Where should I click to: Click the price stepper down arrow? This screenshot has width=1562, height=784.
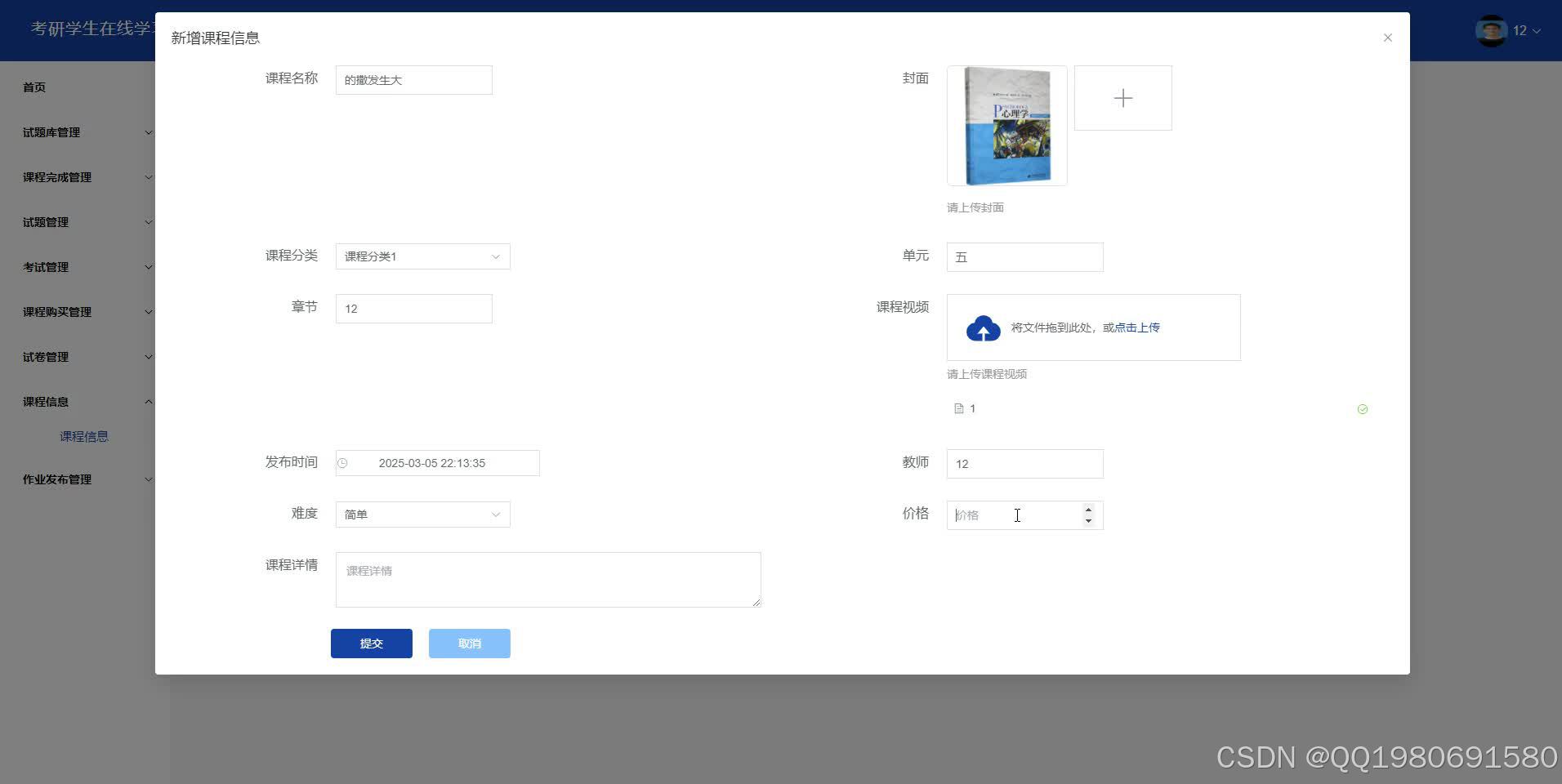click(x=1088, y=520)
